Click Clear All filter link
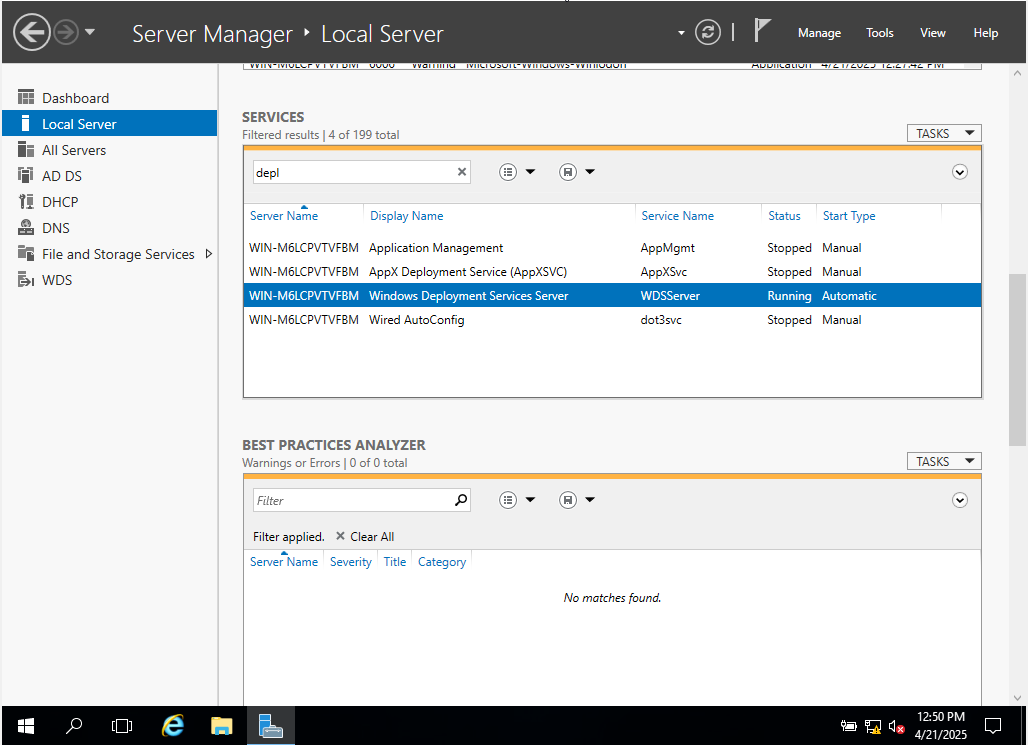The width and height of the screenshot is (1028, 745). (x=365, y=536)
